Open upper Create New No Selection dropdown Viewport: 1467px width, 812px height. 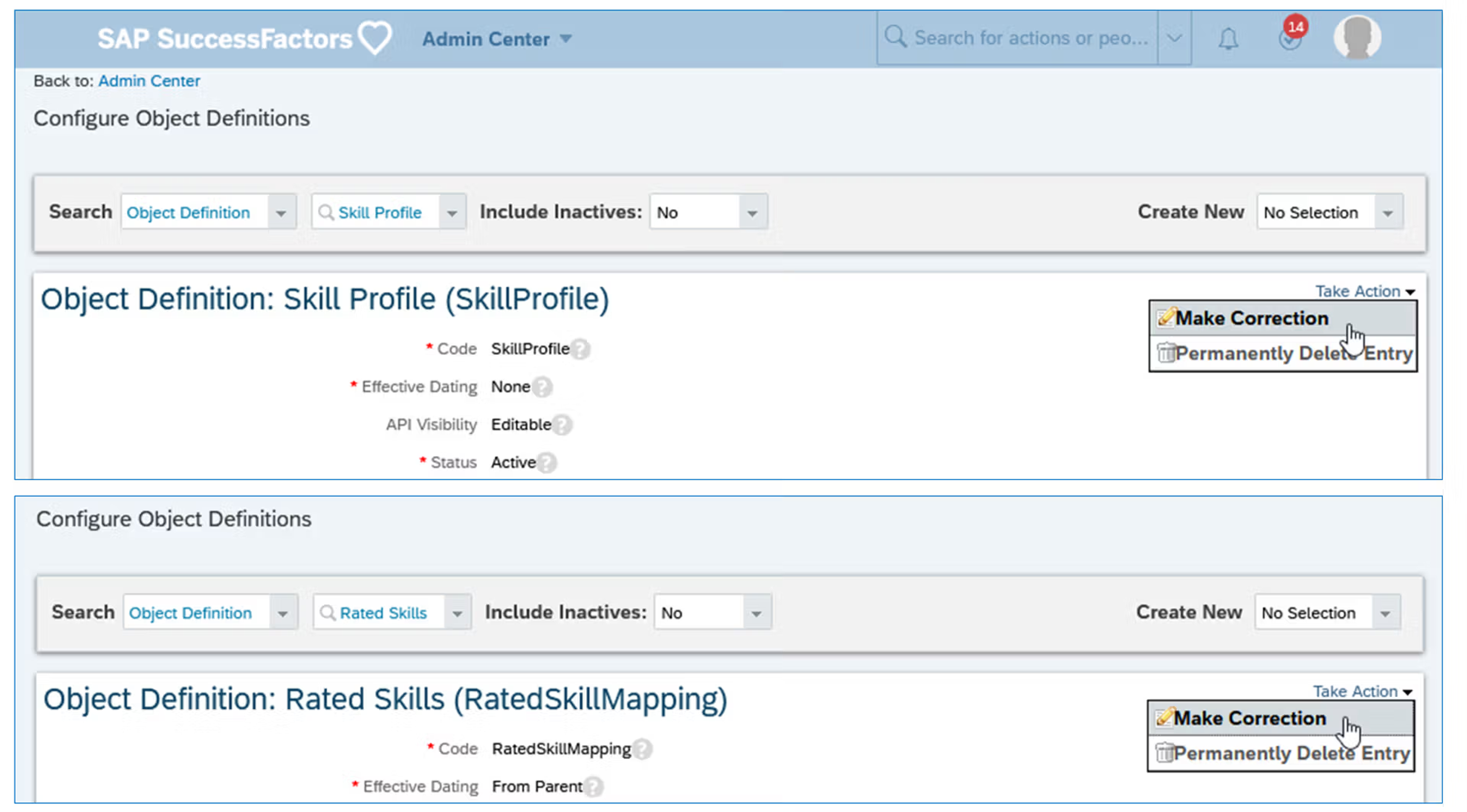coord(1387,213)
